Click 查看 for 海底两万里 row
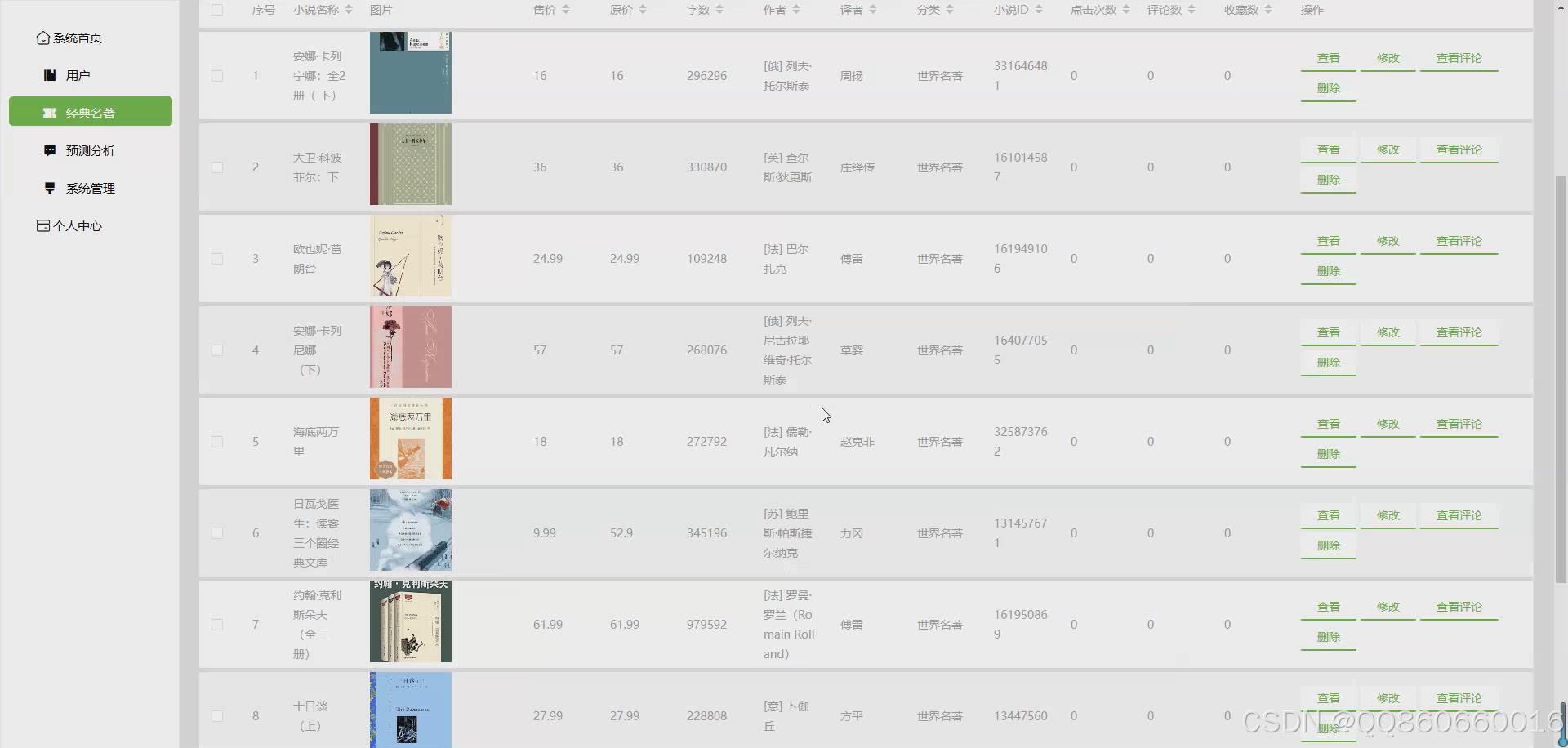 coord(1329,424)
